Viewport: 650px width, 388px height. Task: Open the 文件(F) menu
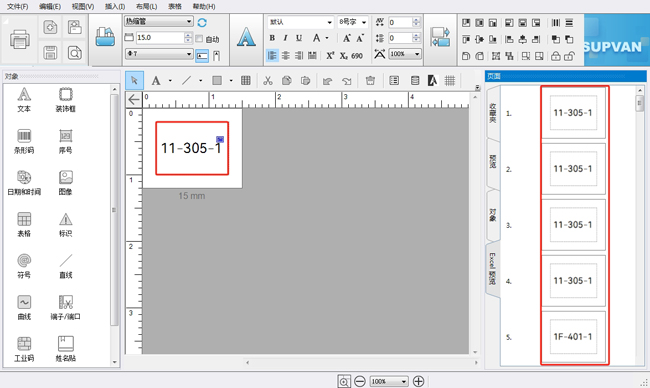pyautogui.click(x=17, y=6)
